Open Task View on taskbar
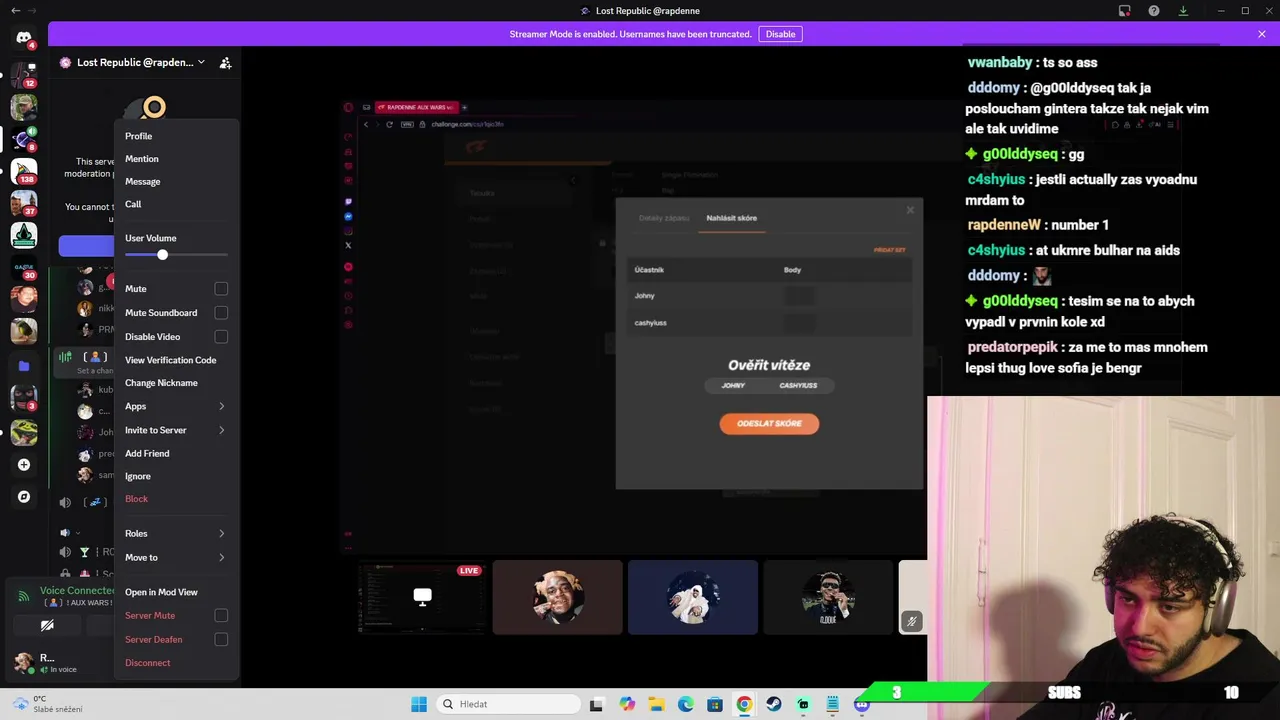The width and height of the screenshot is (1280, 720). [597, 704]
